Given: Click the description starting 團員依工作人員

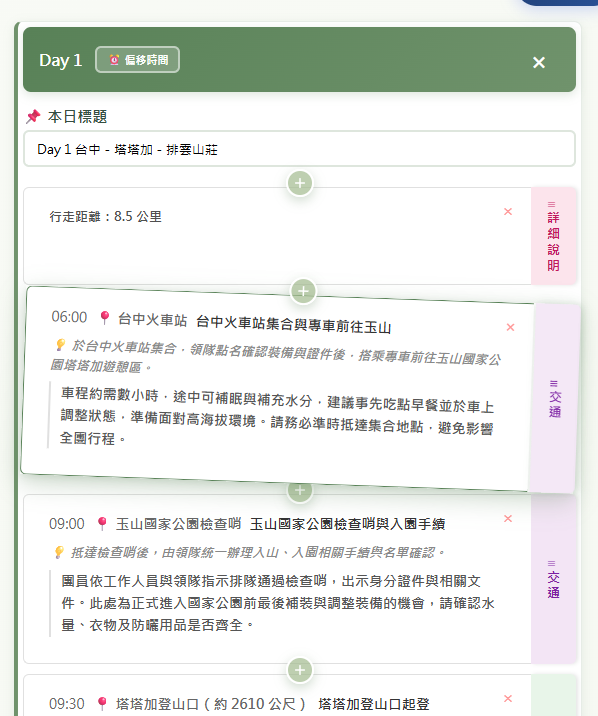Looking at the screenshot, I should pyautogui.click(x=278, y=603).
